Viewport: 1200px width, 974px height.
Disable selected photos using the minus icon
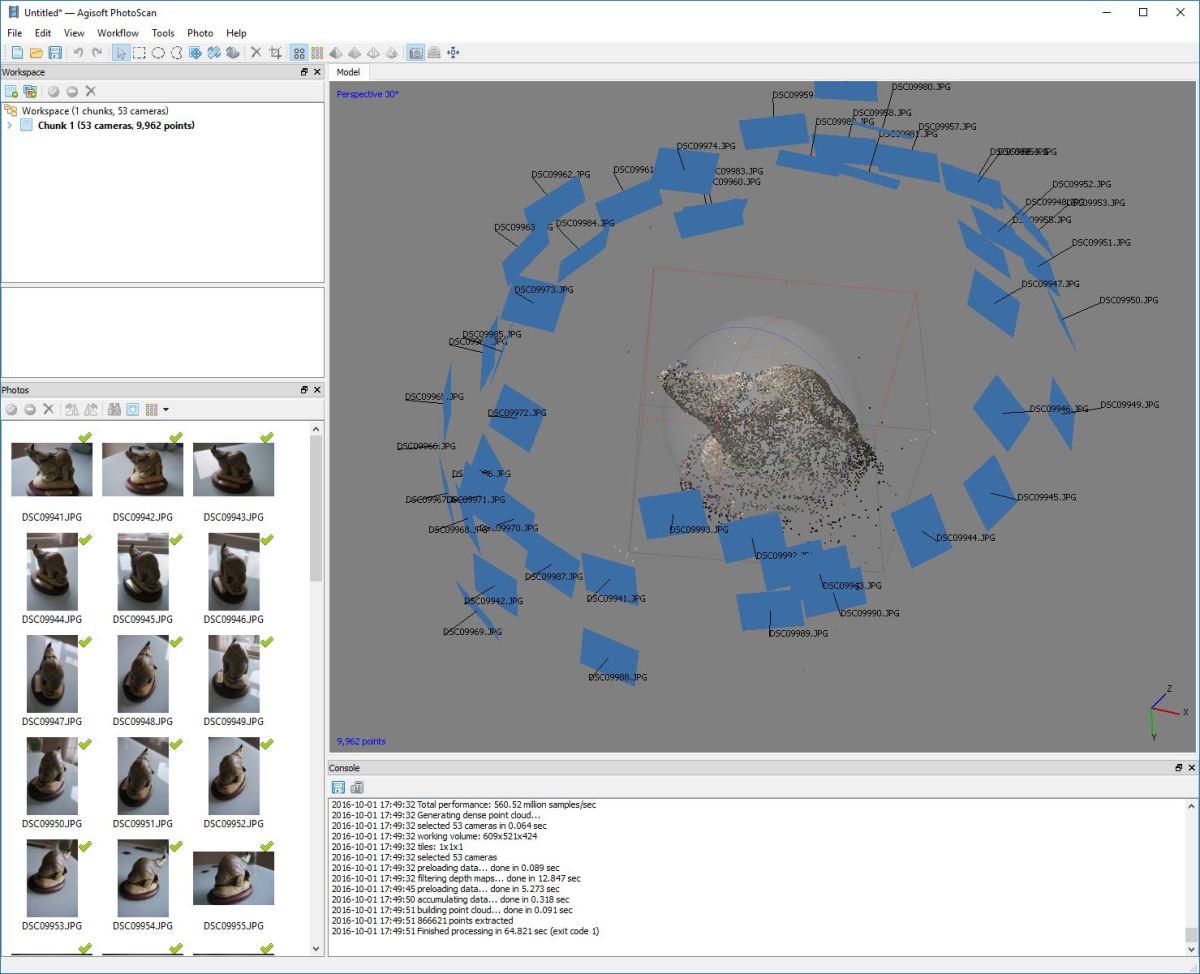(30, 408)
